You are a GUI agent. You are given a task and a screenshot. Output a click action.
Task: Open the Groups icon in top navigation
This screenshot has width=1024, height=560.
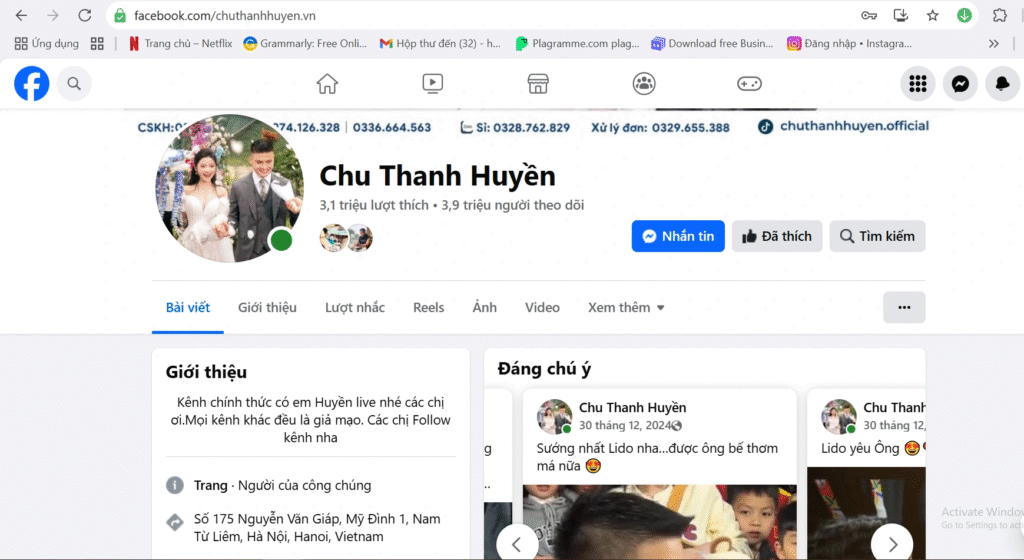click(x=644, y=84)
